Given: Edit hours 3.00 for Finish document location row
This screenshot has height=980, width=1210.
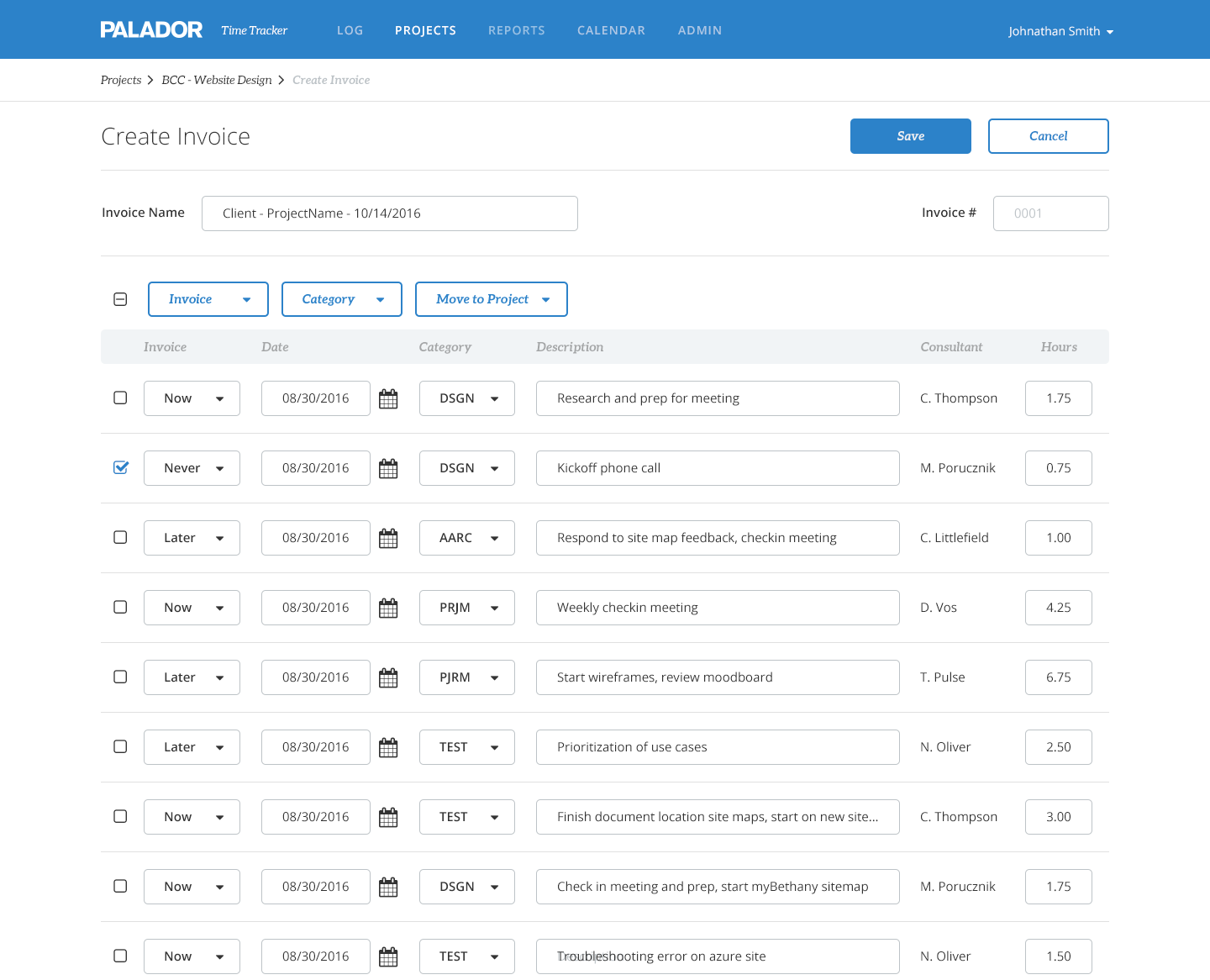Looking at the screenshot, I should 1059,817.
